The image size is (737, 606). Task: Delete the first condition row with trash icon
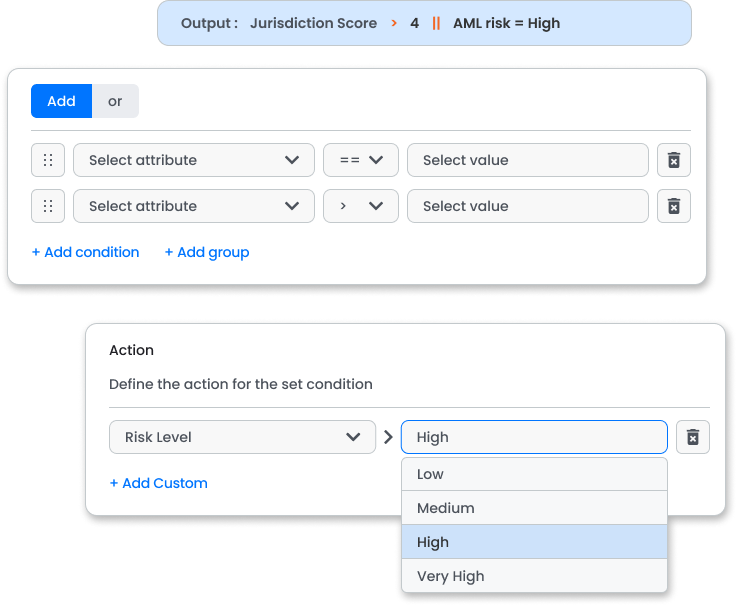click(x=674, y=160)
